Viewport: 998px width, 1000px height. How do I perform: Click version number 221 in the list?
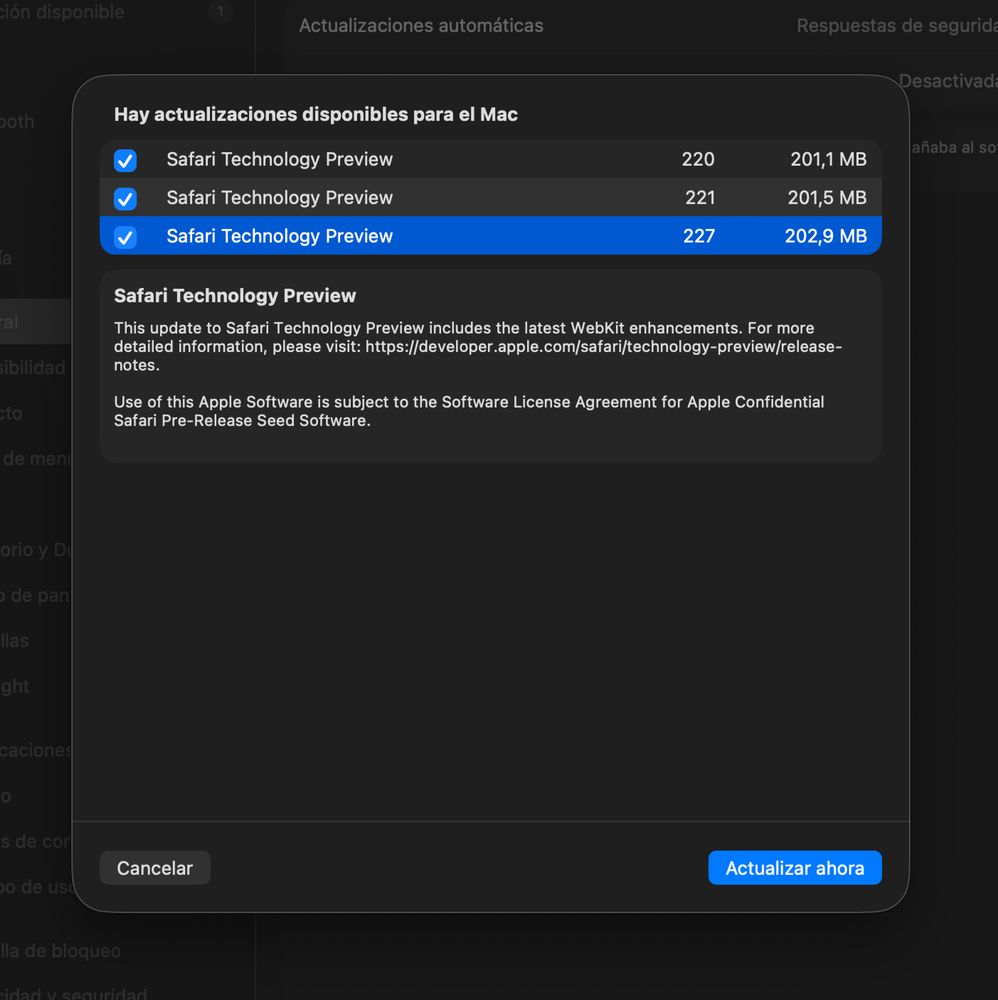pos(700,198)
